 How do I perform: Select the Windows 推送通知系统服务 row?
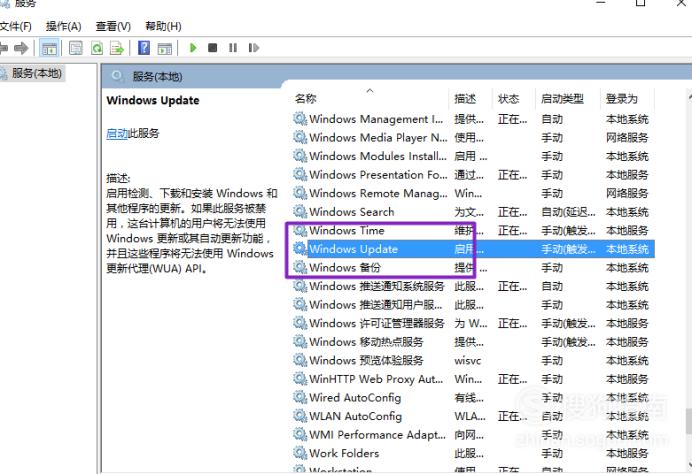coord(473,286)
